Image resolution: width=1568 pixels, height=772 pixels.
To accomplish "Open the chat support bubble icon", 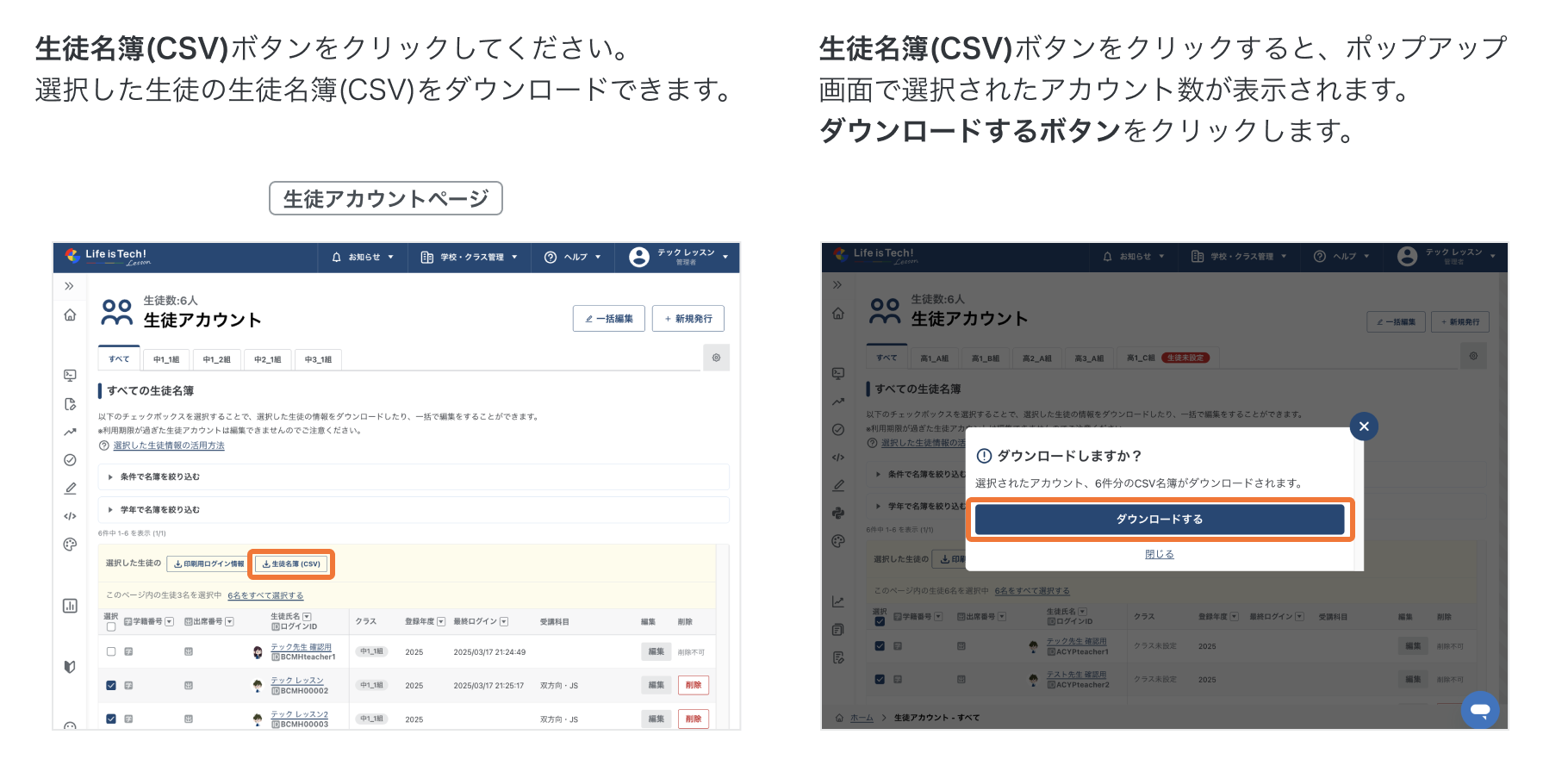I will (x=1480, y=710).
